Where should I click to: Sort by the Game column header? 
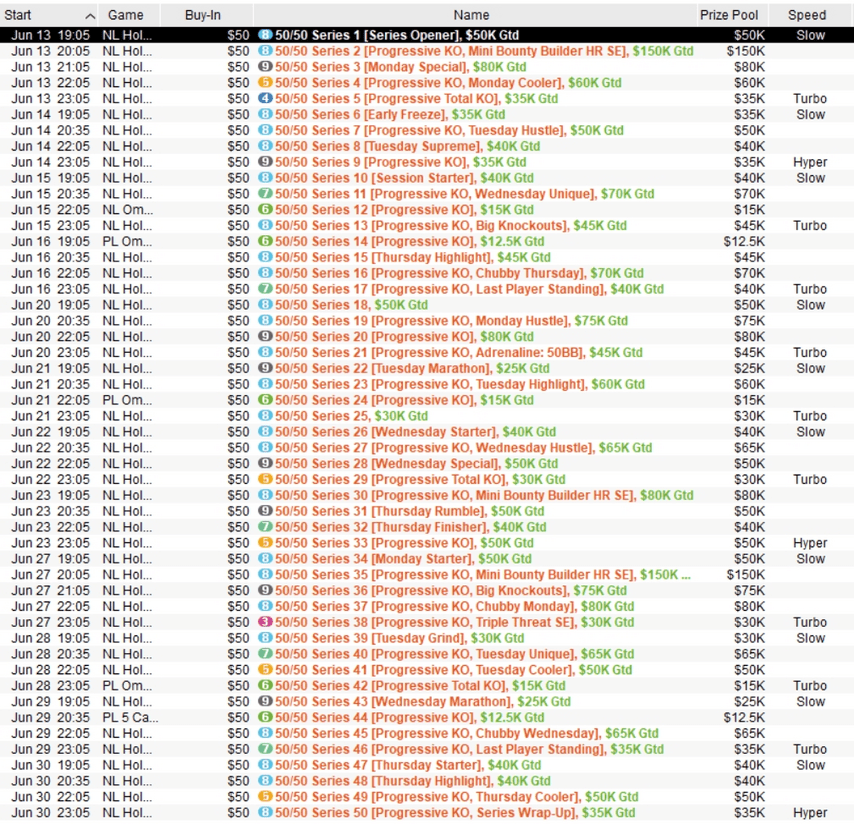(x=129, y=15)
